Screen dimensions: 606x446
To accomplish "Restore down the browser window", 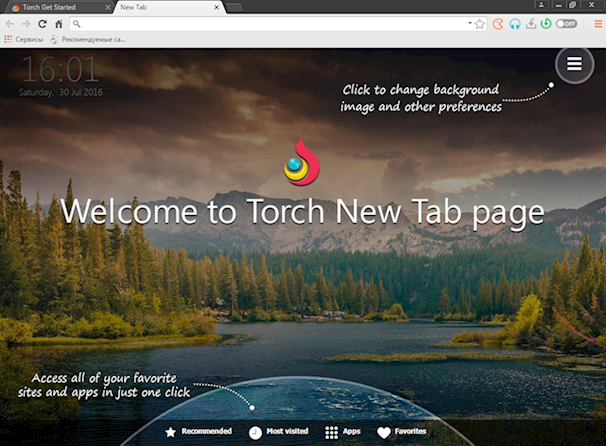I will tap(572, 5).
